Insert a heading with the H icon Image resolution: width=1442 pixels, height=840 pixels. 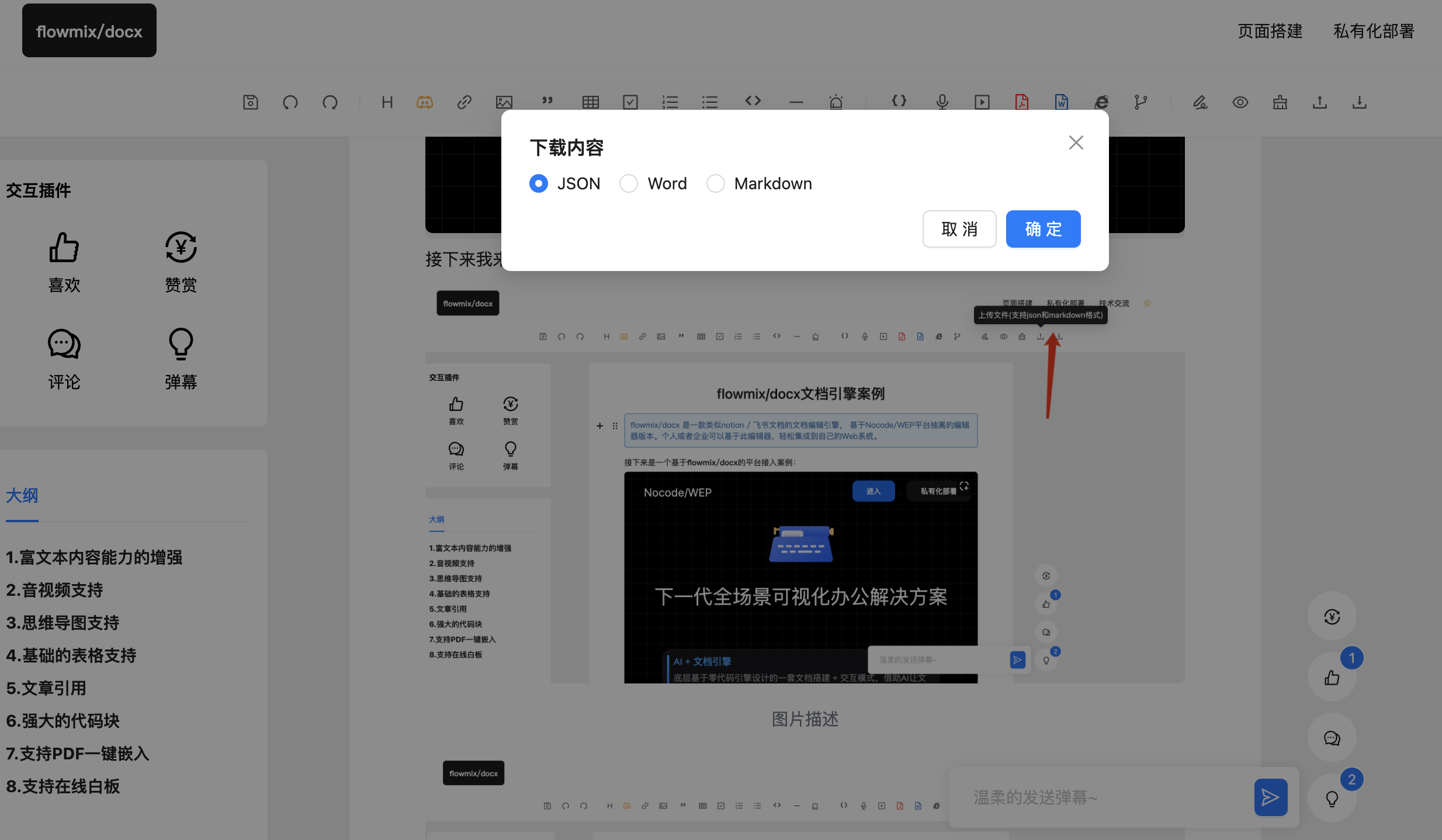[x=387, y=102]
